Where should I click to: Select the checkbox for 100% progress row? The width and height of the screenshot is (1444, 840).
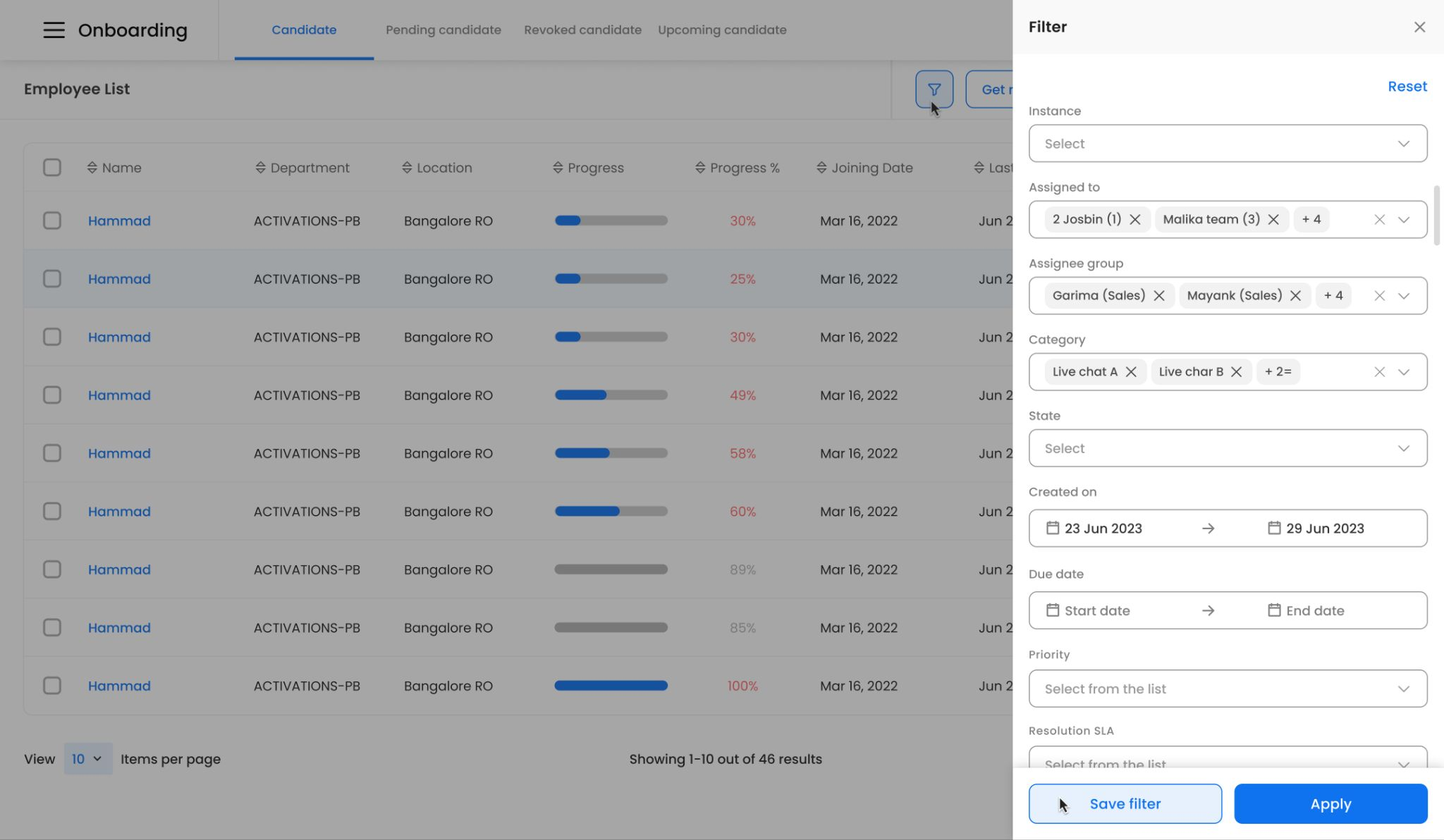point(52,686)
